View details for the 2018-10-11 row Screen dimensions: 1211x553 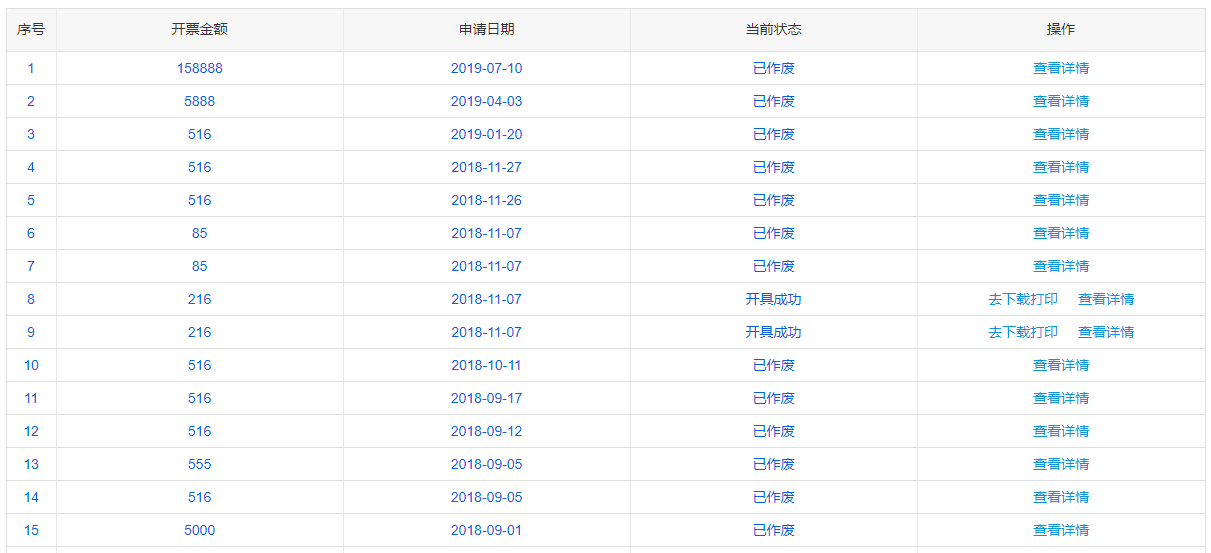point(1061,365)
